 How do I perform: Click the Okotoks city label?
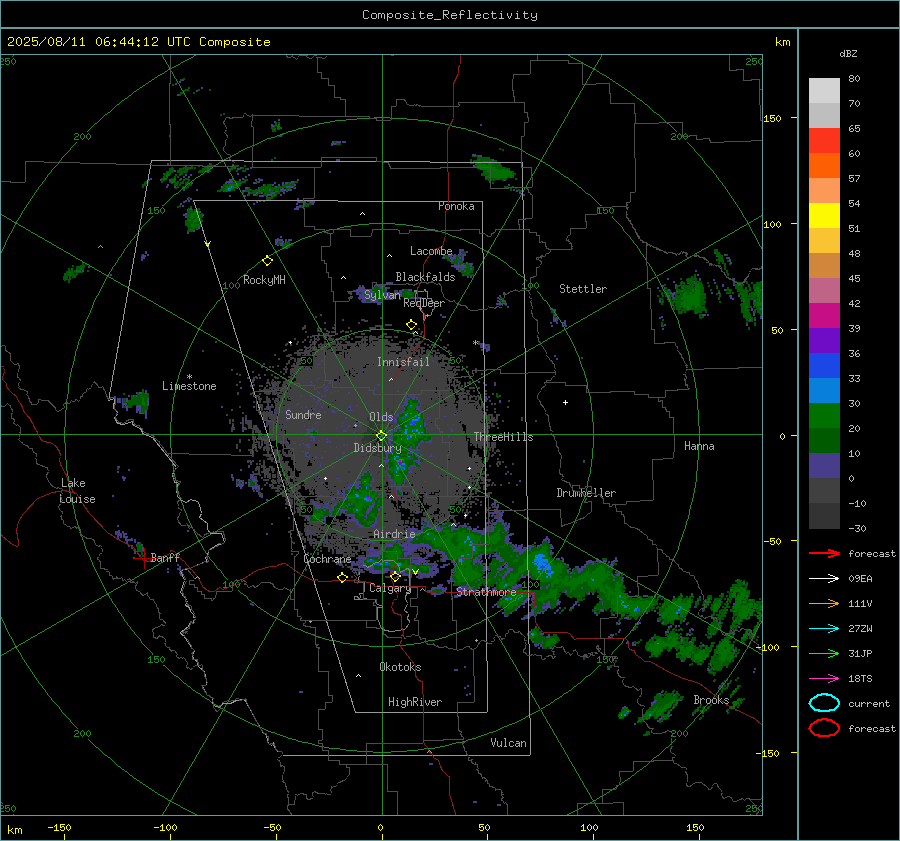tap(400, 667)
